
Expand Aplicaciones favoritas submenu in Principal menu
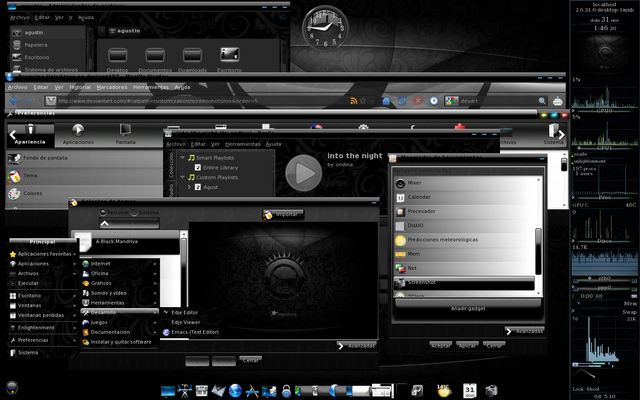[42, 254]
